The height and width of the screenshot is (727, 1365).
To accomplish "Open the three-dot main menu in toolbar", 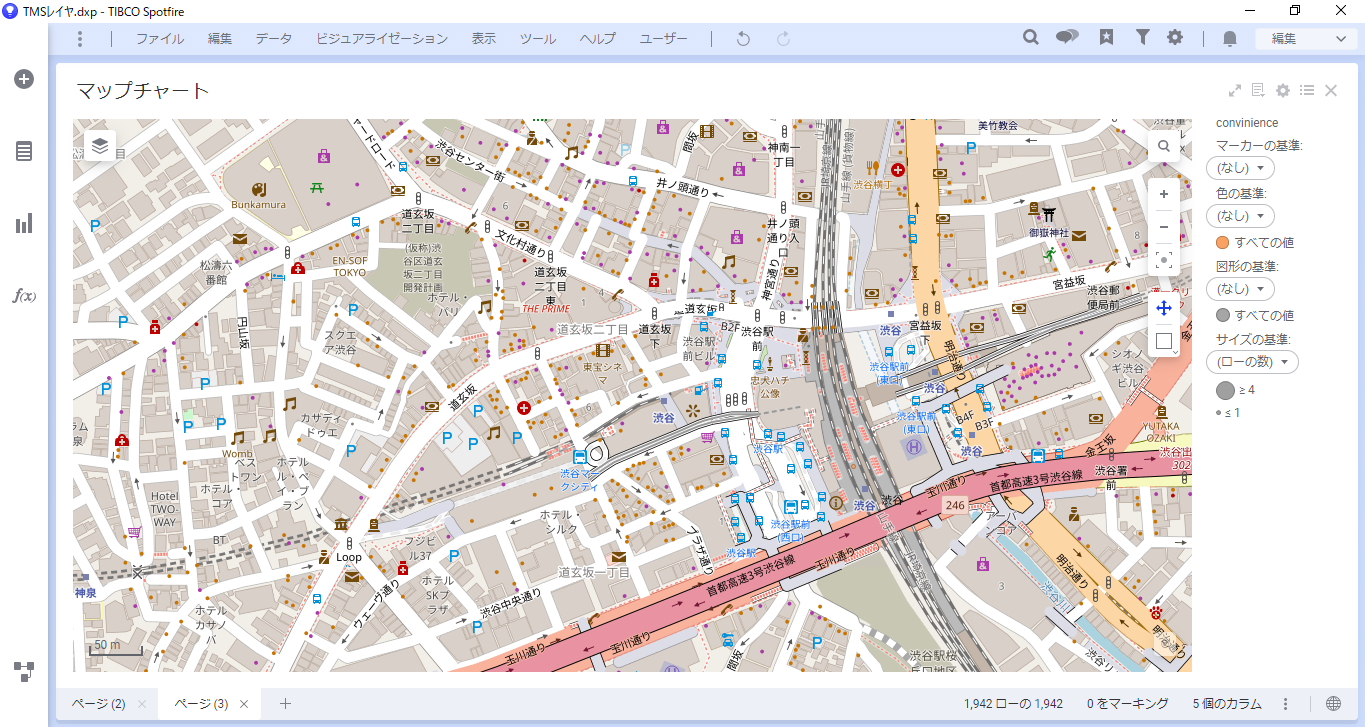I will pos(80,39).
